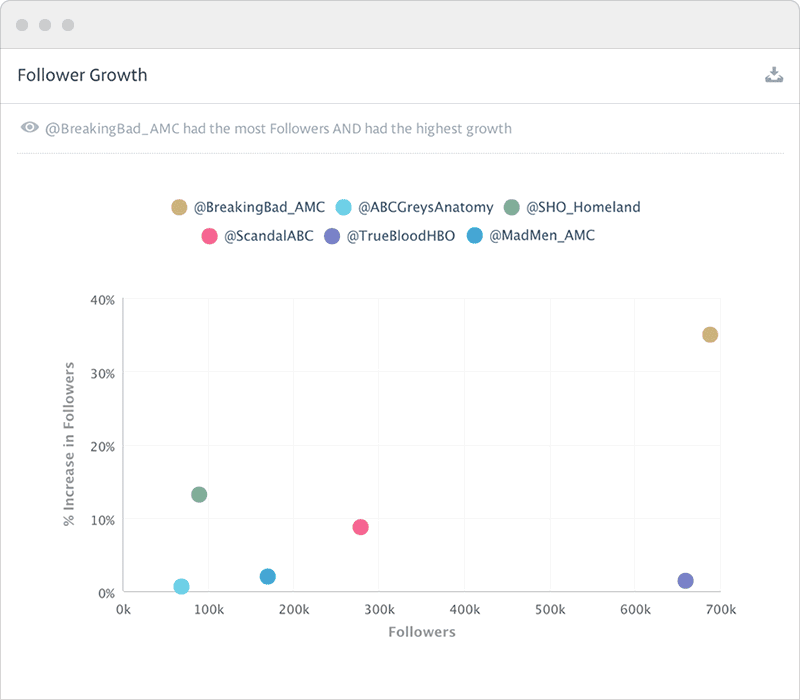Toggle @BreakingBad_AMC legend series
Viewport: 800px width, 700px height.
pos(246,207)
